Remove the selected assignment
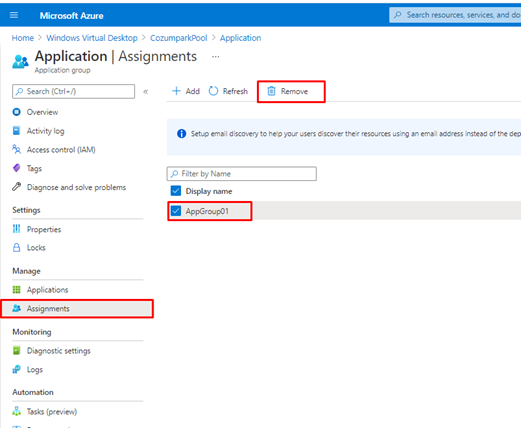Image resolution: width=521 pixels, height=428 pixels. click(x=288, y=91)
